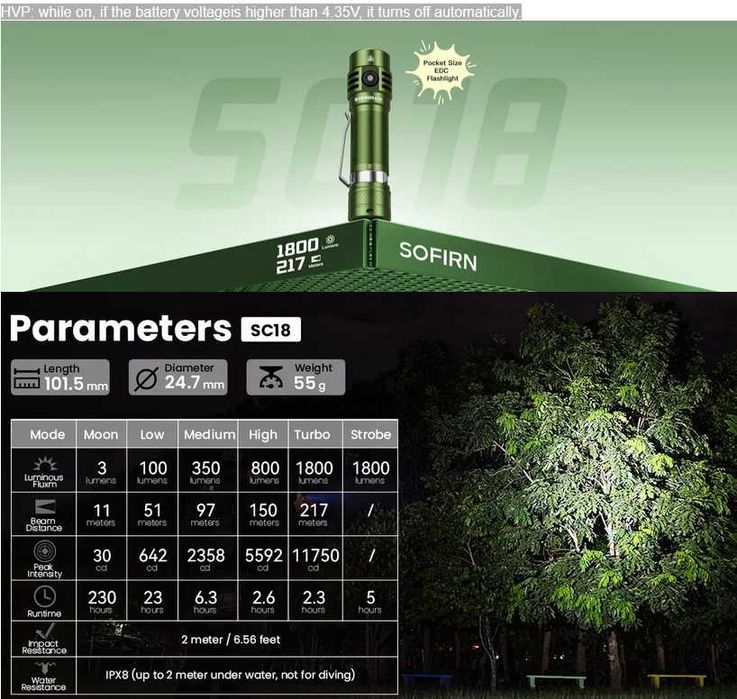Screen dimensions: 737x699
Task: Click the 30 cd peak intensity cell
Action: (x=102, y=559)
